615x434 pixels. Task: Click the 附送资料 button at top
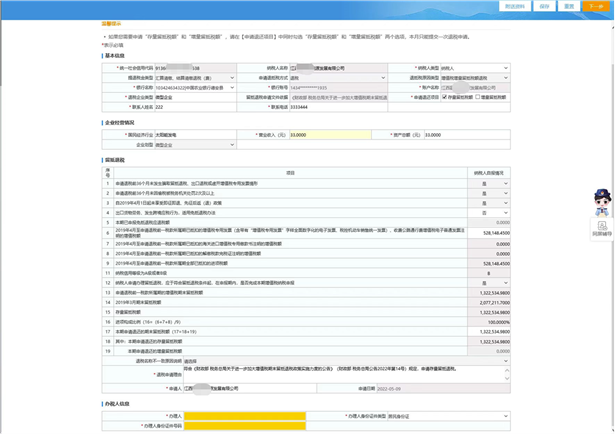coord(516,6)
